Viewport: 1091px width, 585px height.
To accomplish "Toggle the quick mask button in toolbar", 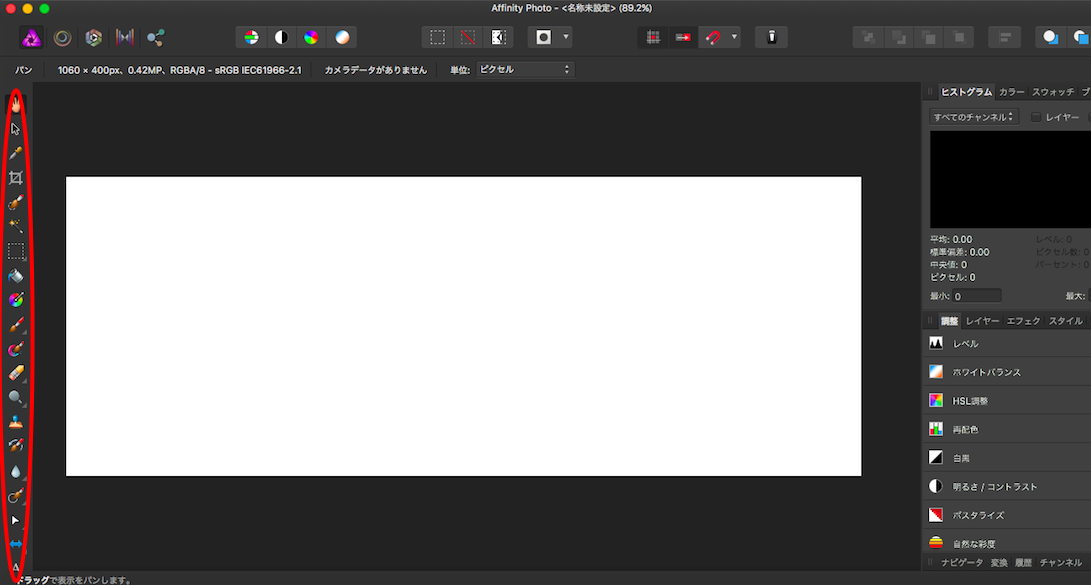I will (543, 38).
